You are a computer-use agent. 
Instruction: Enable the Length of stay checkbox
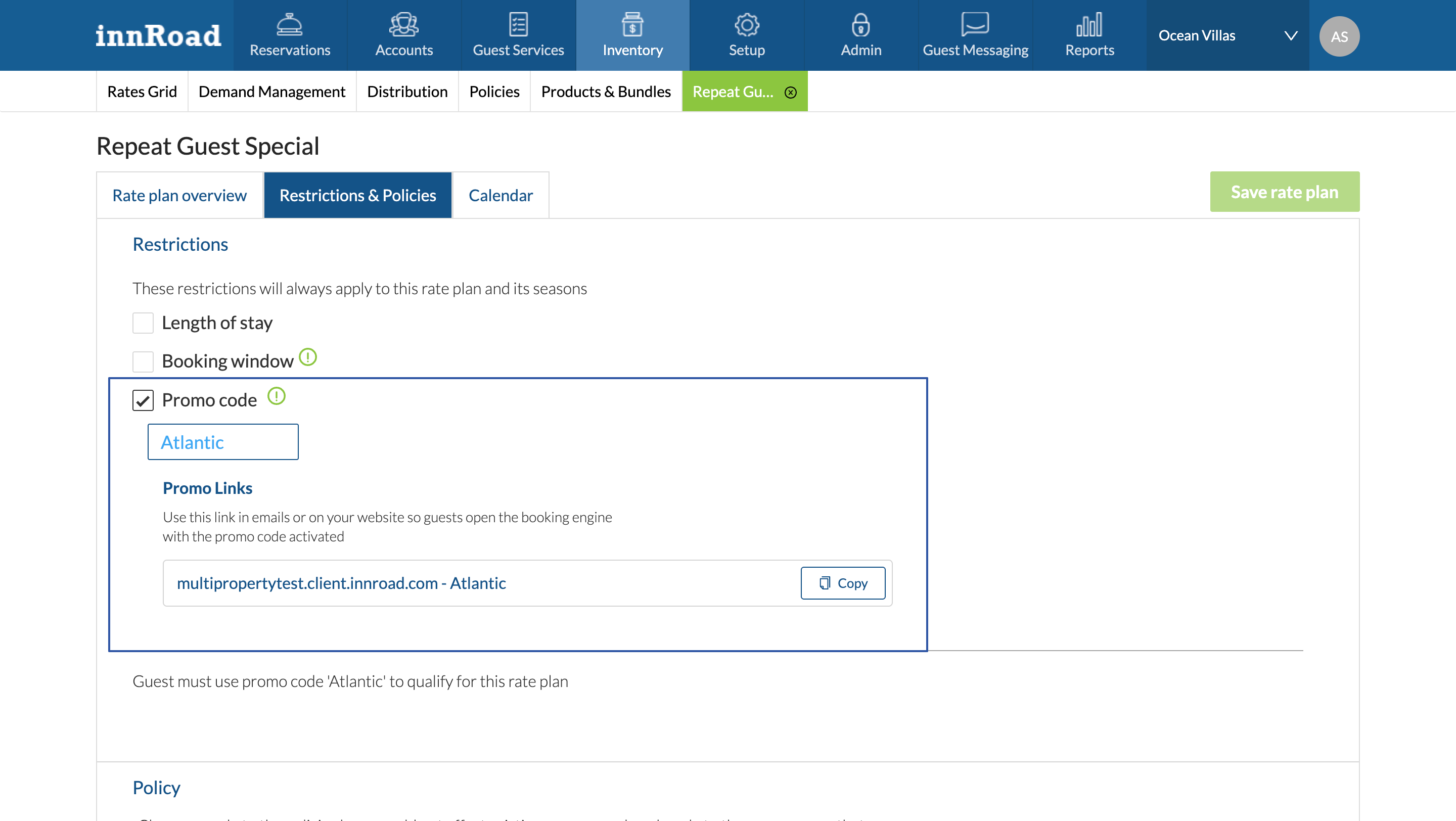[143, 323]
